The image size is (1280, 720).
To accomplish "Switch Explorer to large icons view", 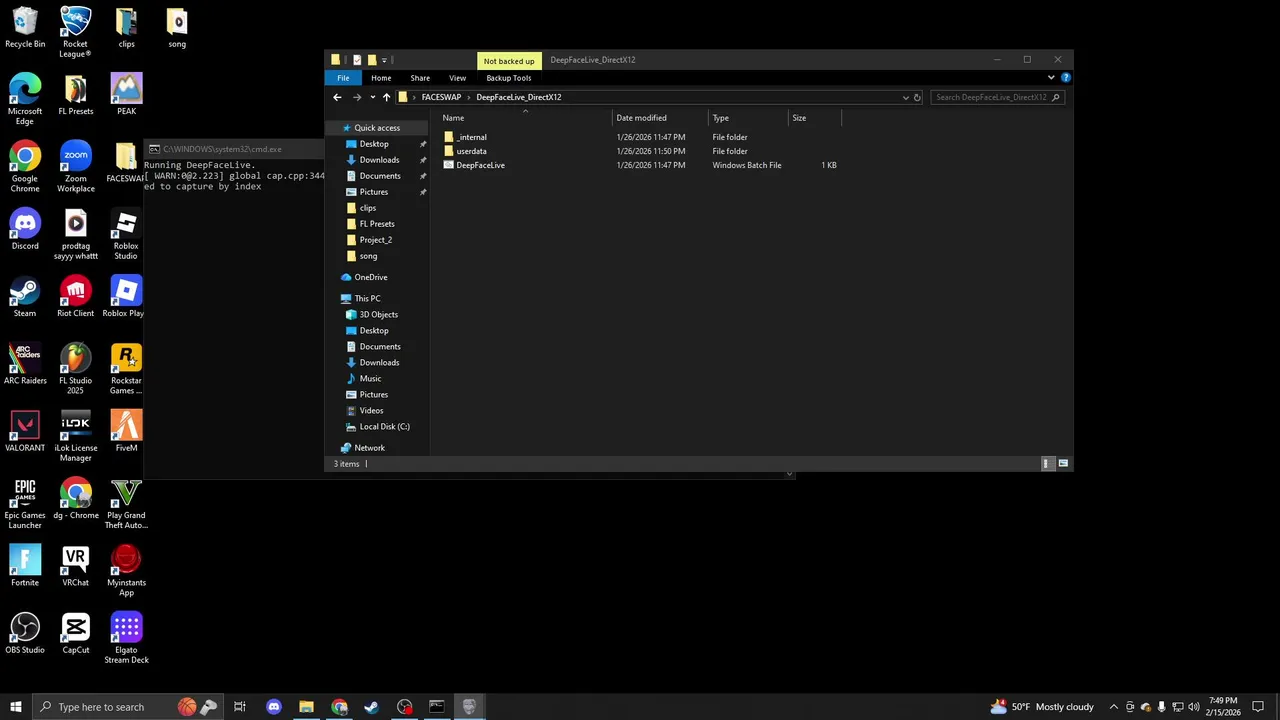I will pos(1063,463).
